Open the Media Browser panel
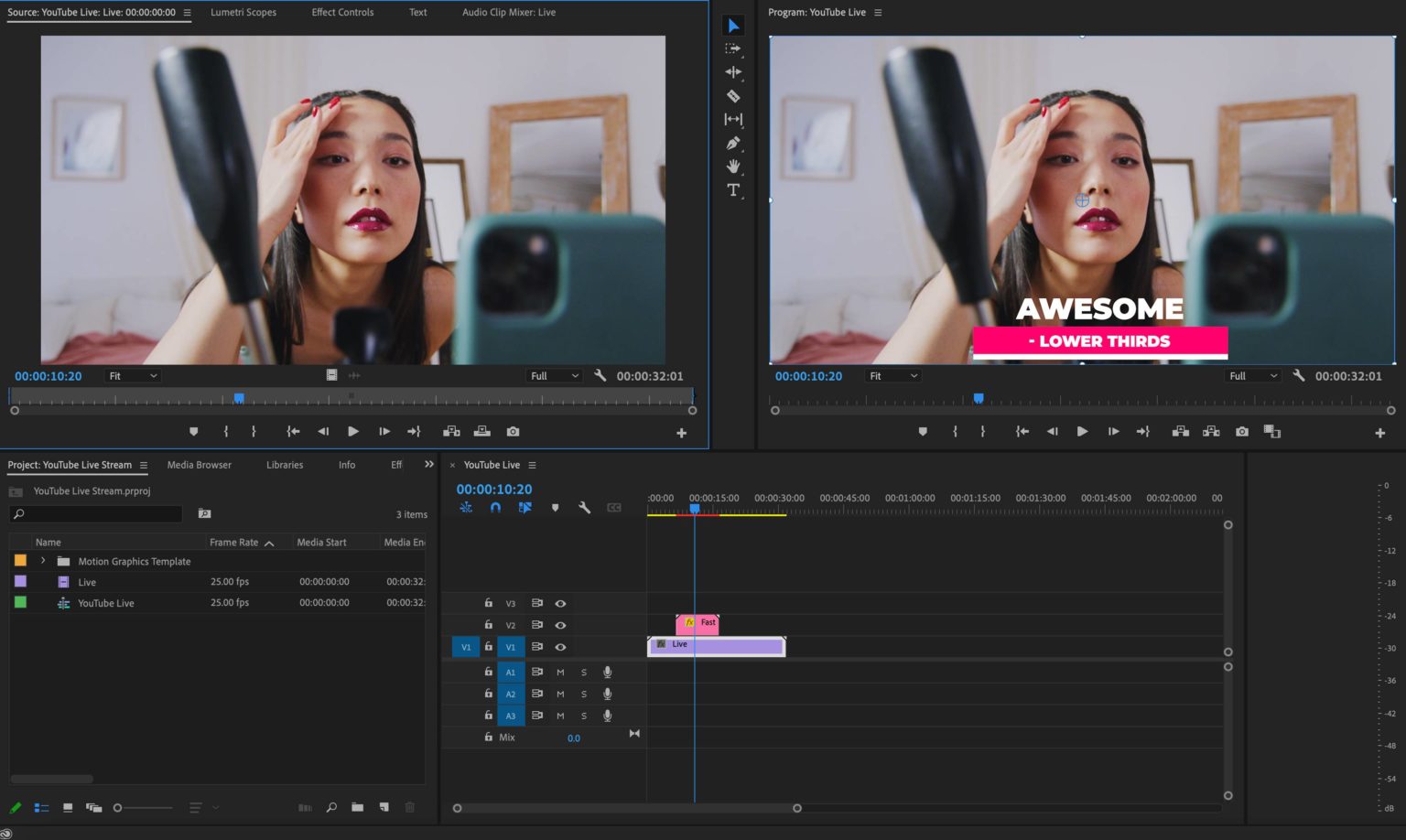The width and height of the screenshot is (1406, 840). point(199,465)
